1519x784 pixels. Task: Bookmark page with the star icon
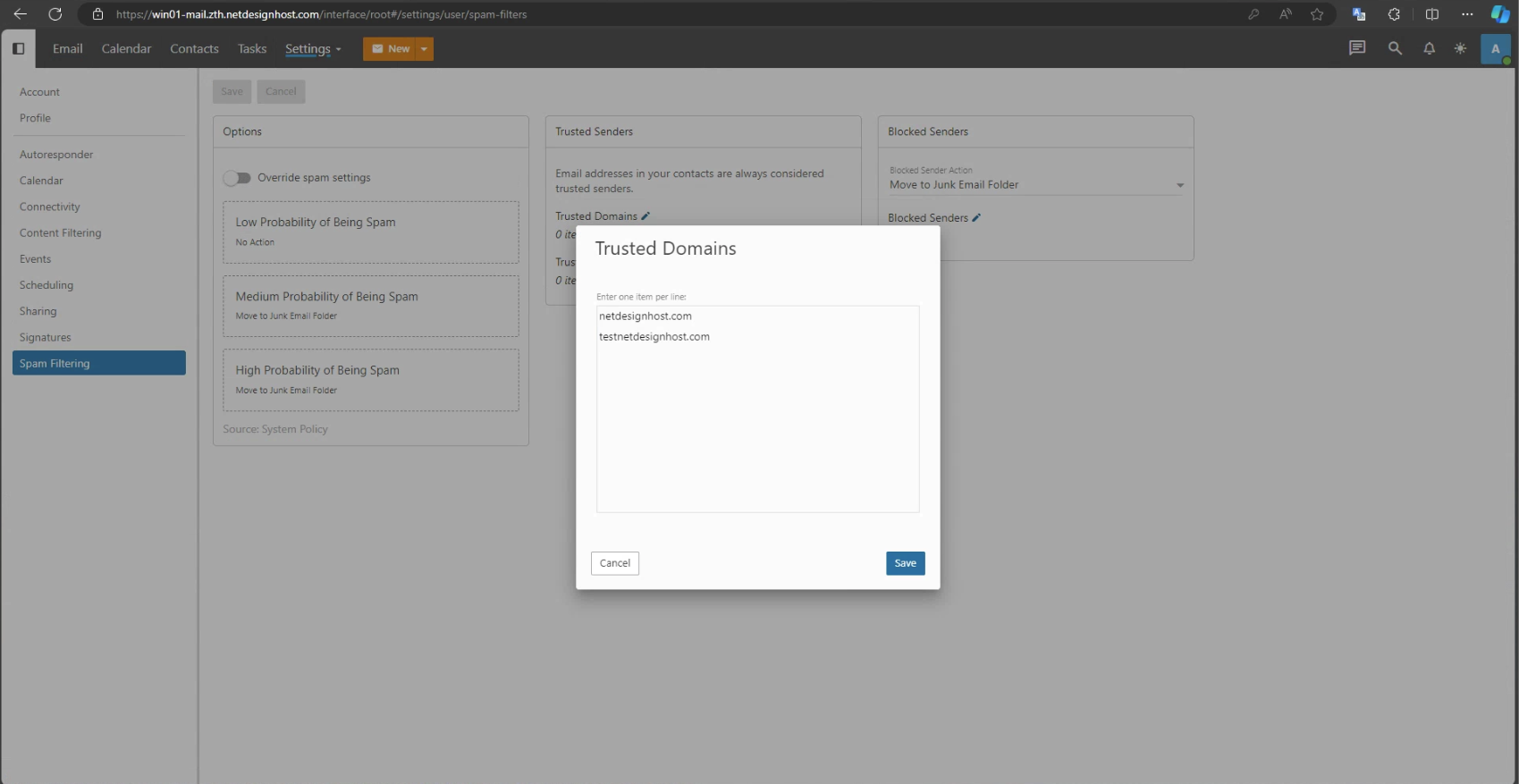coord(1317,14)
